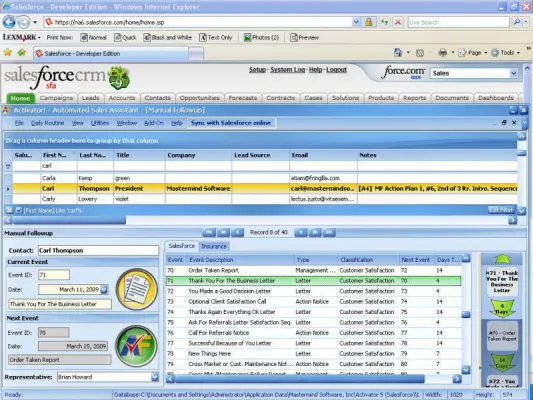
Task: Select event 73 Optional Client Satisfaction Call
Action: point(313,301)
